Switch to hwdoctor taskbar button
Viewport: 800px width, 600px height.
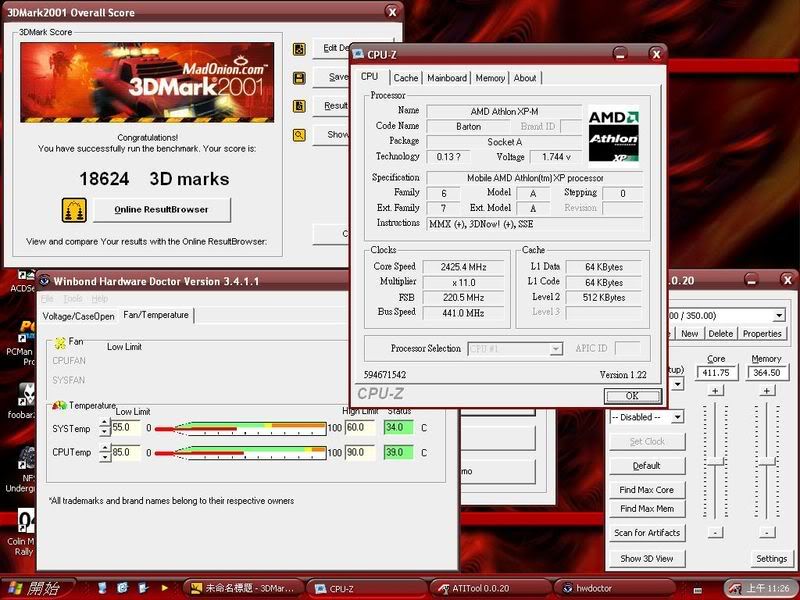[613, 588]
